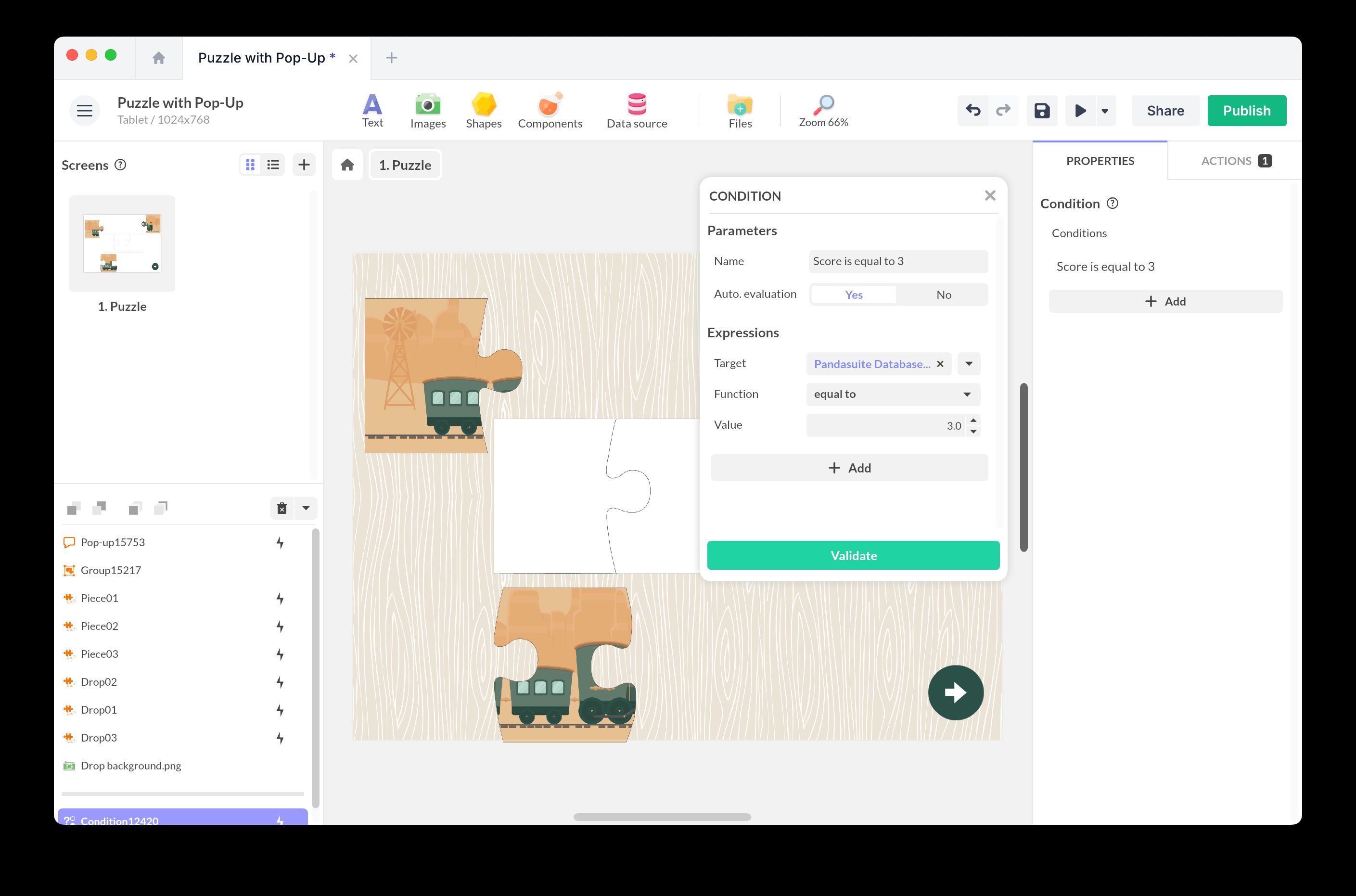Screen dimensions: 1356x896
Task: Open the Data source panel
Action: click(x=637, y=110)
